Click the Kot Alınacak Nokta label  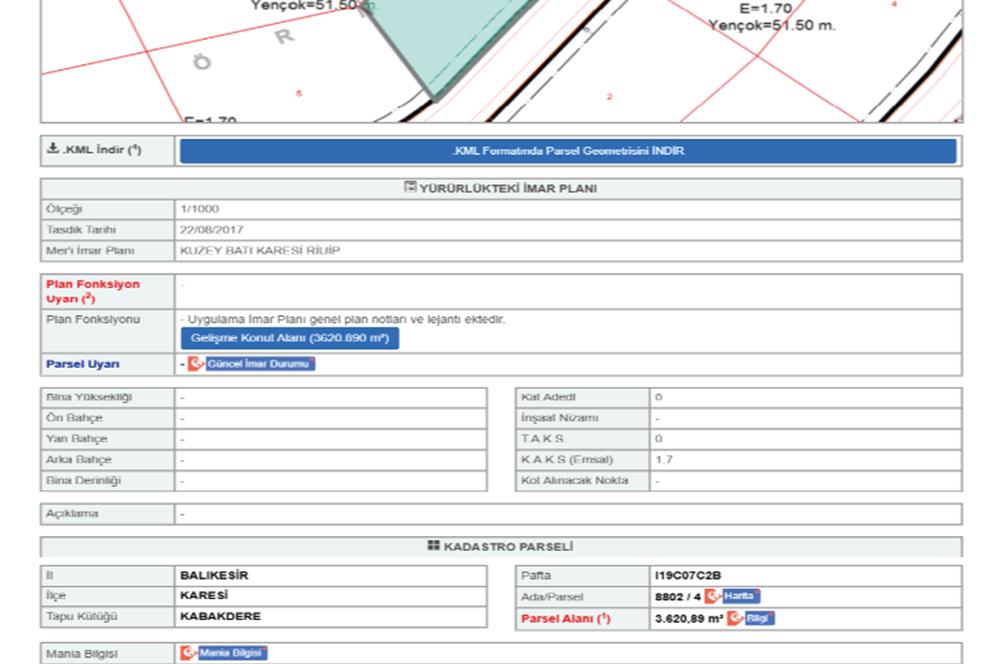pos(575,480)
